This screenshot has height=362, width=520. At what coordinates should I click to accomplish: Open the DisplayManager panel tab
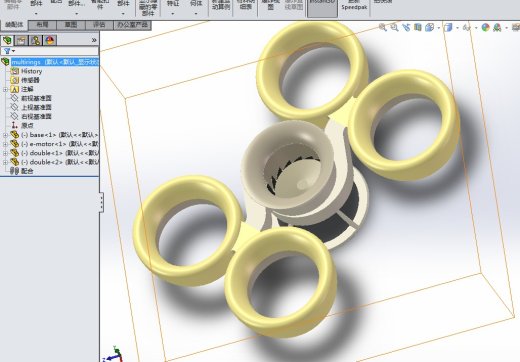pyautogui.click(x=50, y=41)
